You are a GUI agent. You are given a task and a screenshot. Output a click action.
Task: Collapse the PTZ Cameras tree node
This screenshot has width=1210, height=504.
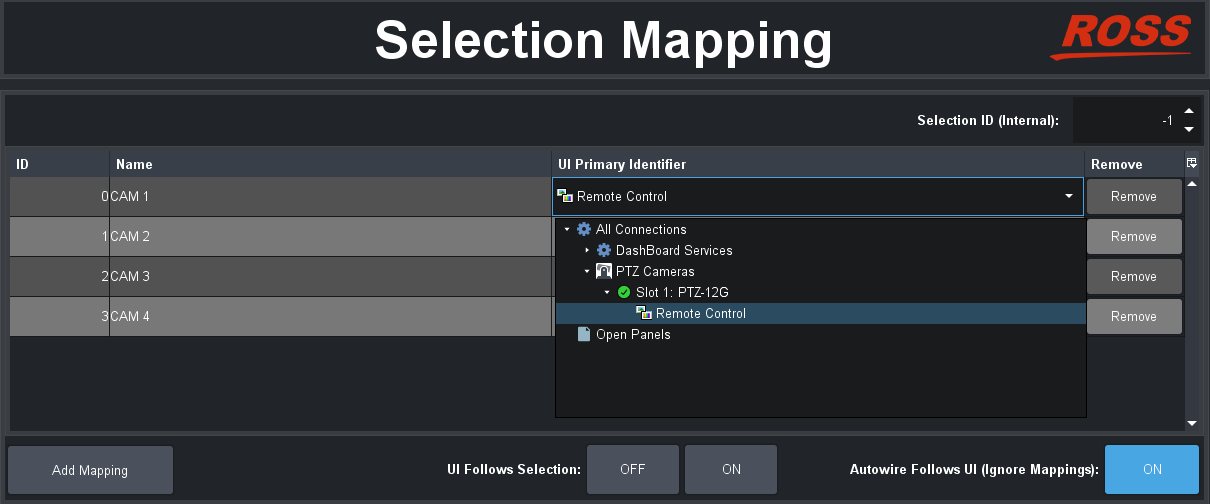coord(588,272)
